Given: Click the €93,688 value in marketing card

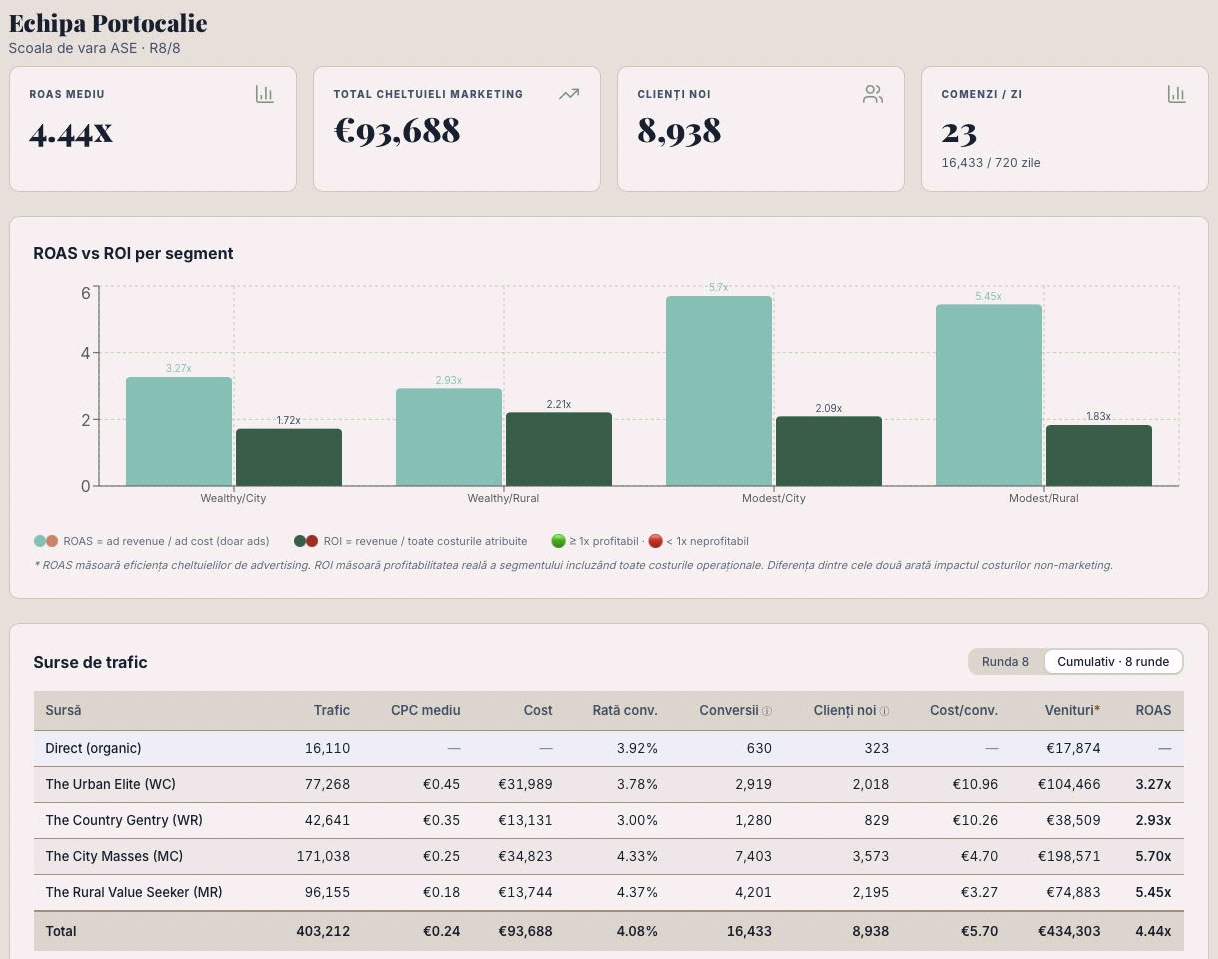Looking at the screenshot, I should pos(397,131).
